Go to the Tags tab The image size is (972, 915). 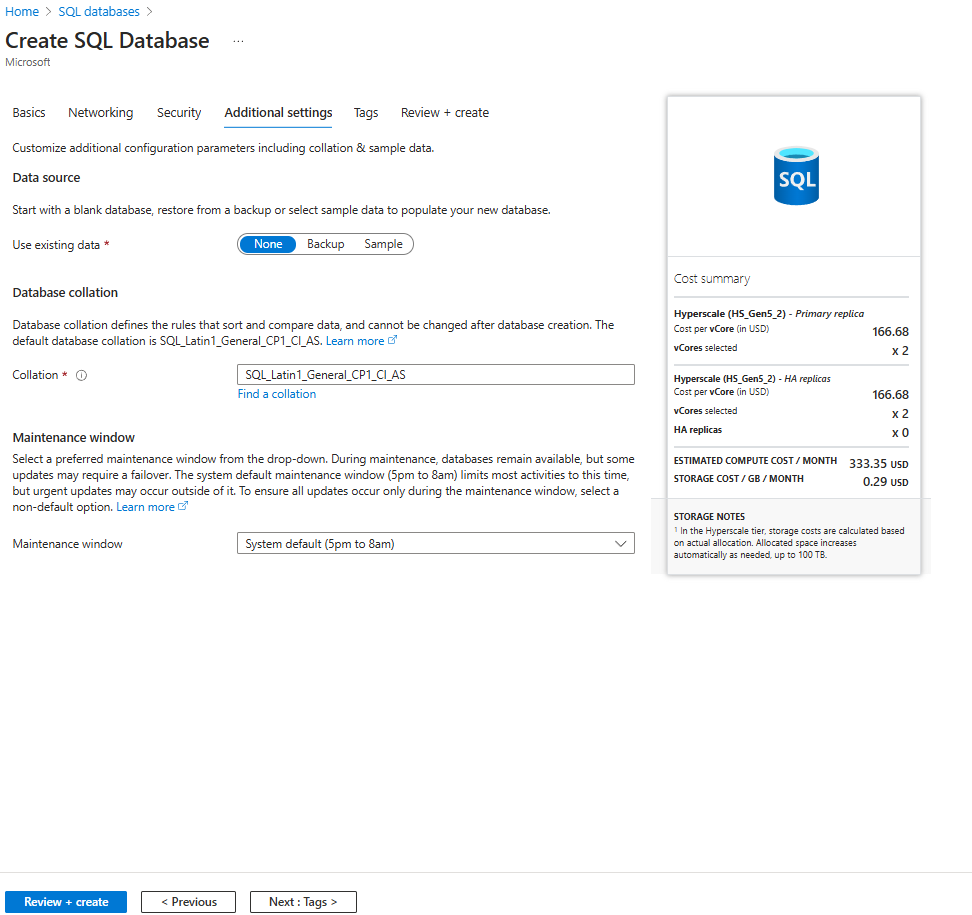point(366,113)
